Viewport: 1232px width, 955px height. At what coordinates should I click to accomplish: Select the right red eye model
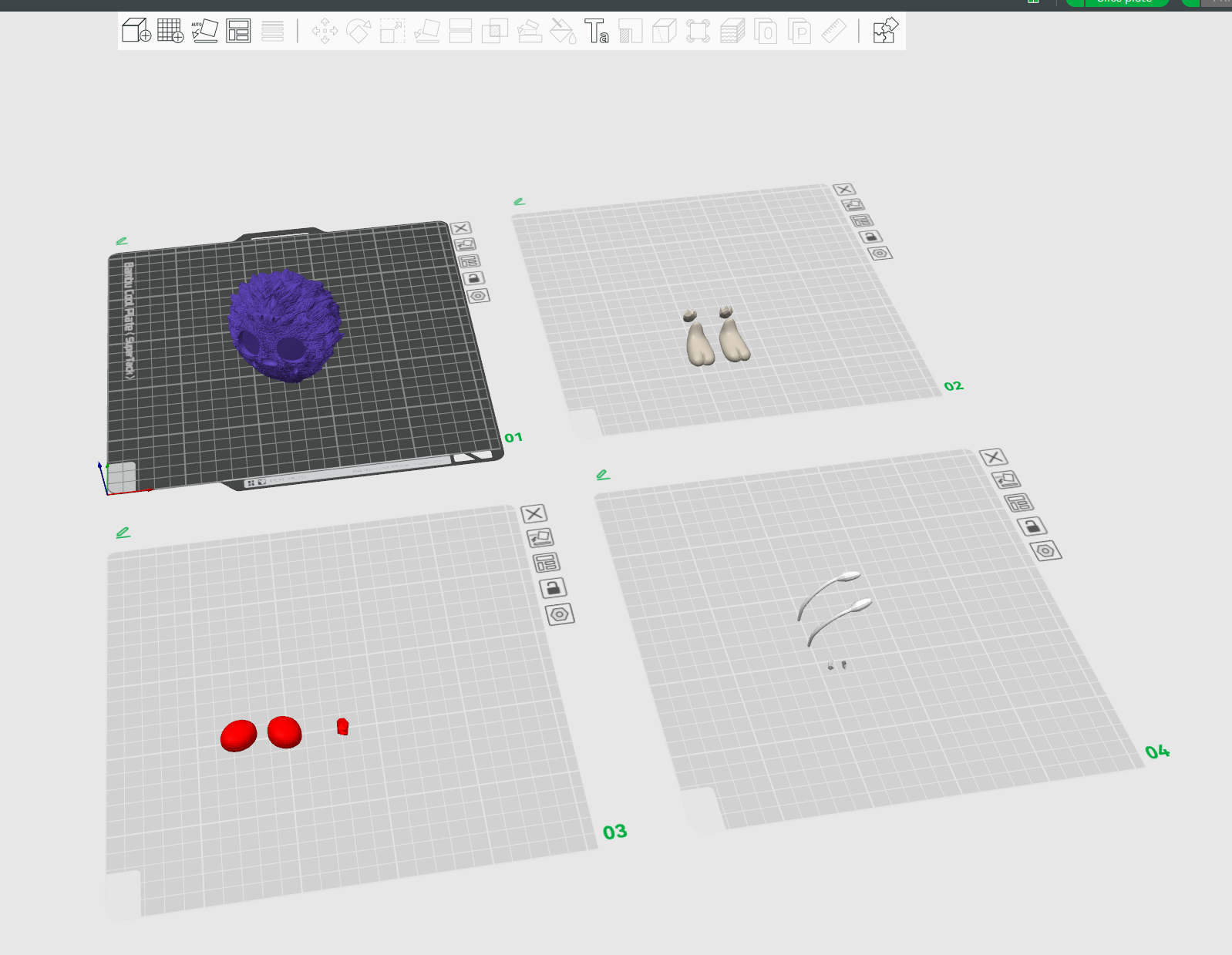coord(284,732)
